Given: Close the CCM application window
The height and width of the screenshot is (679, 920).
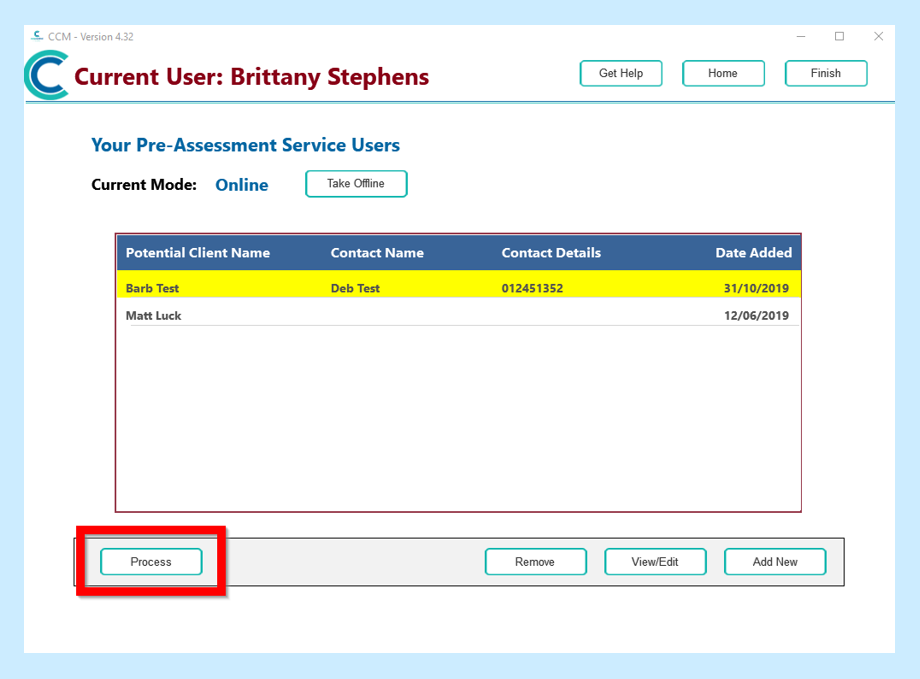Looking at the screenshot, I should 878,36.
